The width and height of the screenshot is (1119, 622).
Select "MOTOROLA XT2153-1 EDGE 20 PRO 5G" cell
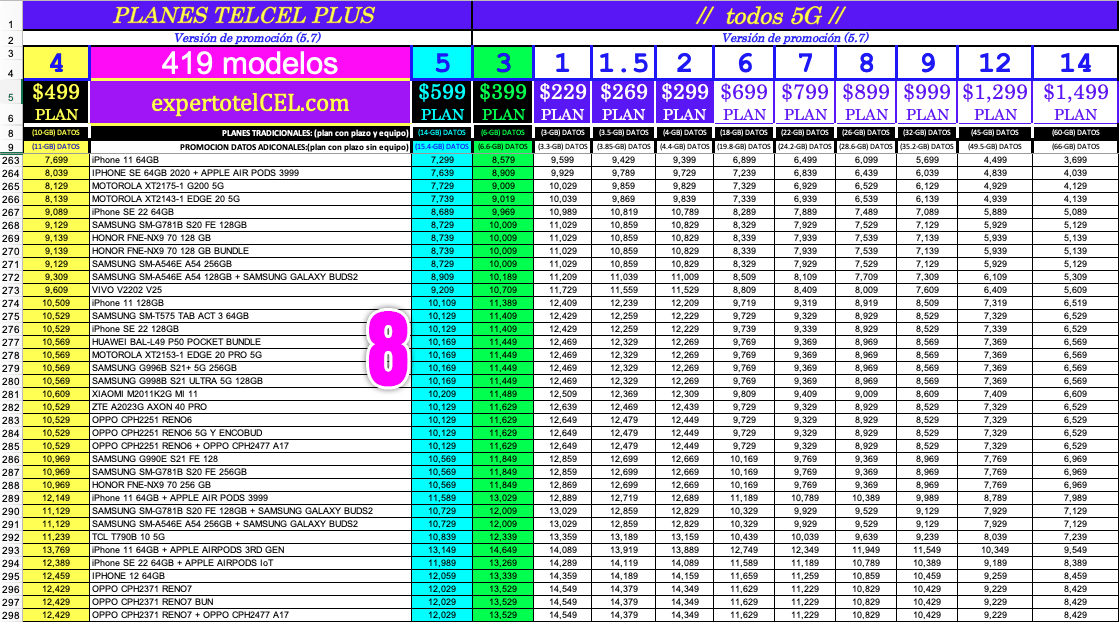click(250, 355)
